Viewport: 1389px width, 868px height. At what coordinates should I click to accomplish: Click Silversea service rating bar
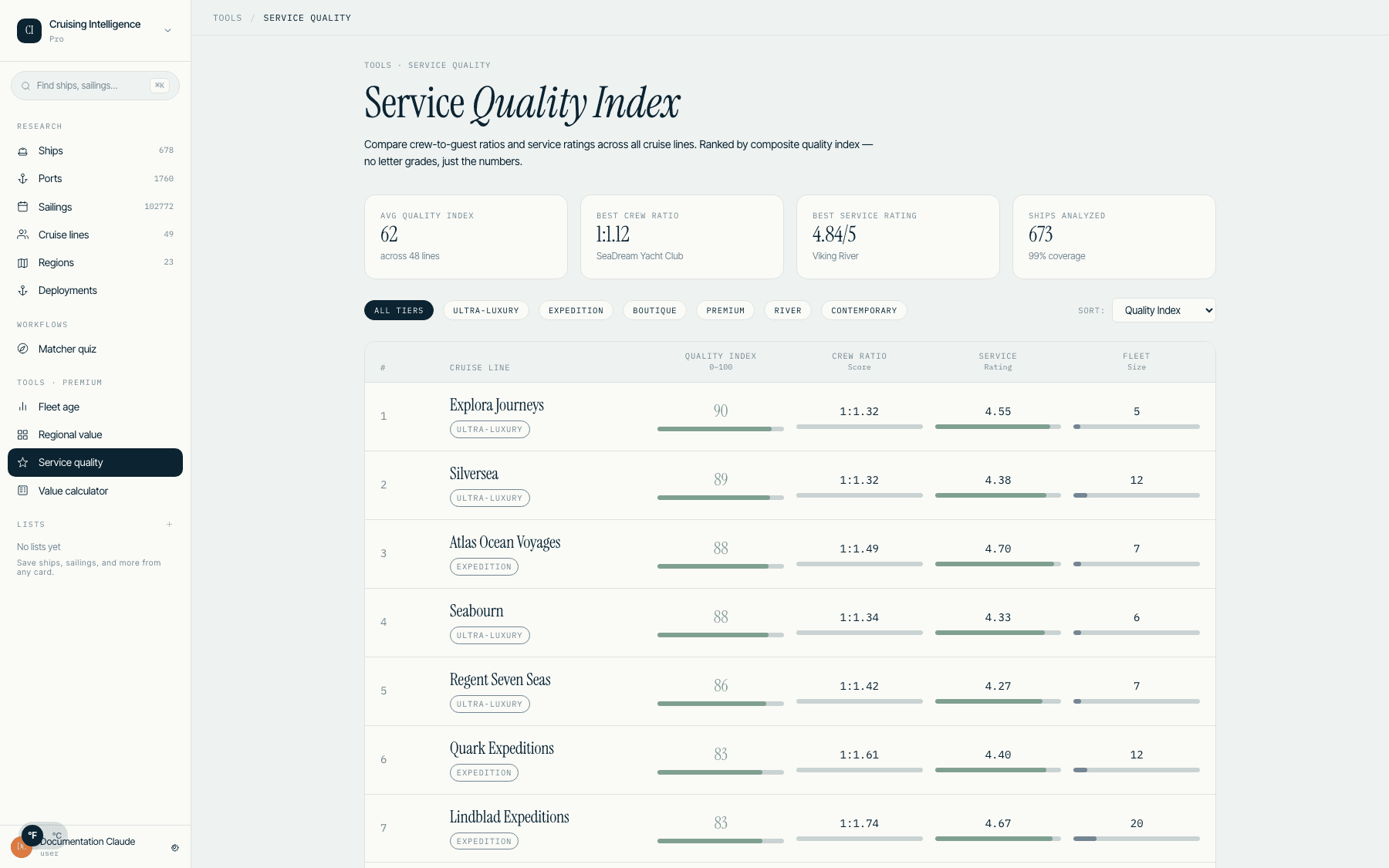tap(998, 495)
